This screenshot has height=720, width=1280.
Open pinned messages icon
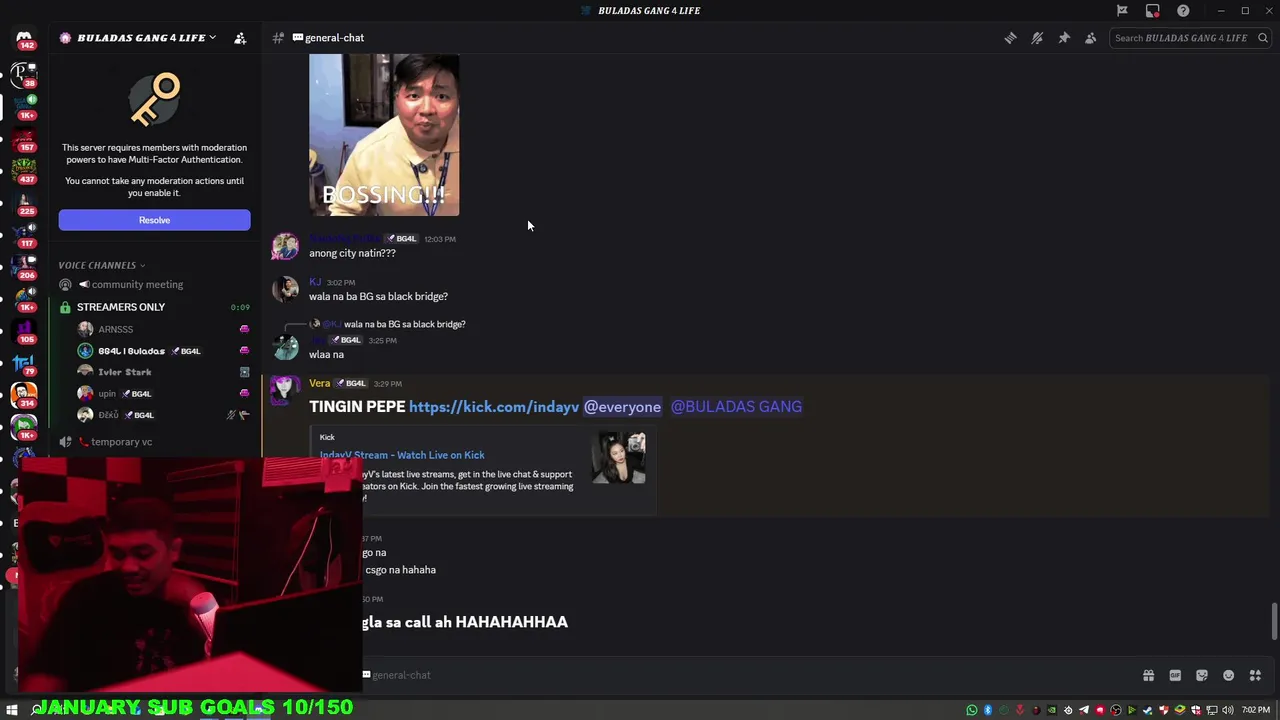pyautogui.click(x=1064, y=38)
